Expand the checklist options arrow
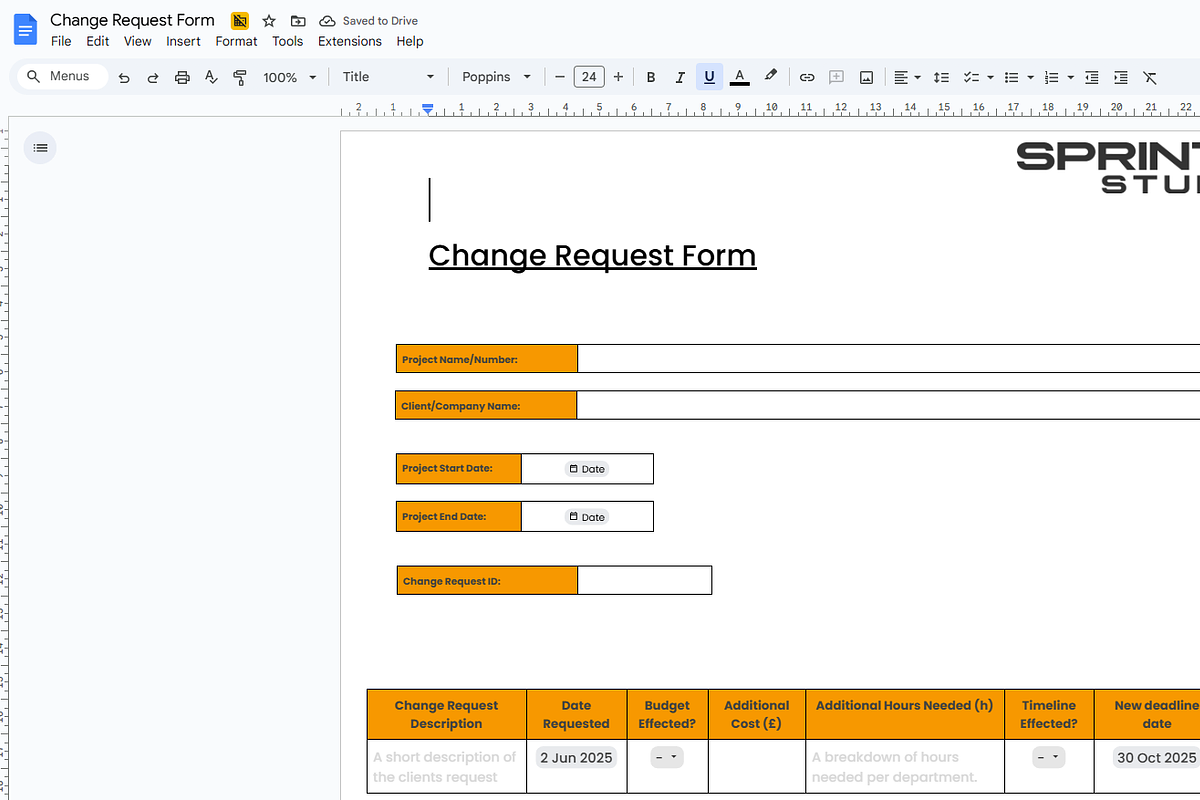Image resolution: width=1200 pixels, height=800 pixels. (x=990, y=77)
